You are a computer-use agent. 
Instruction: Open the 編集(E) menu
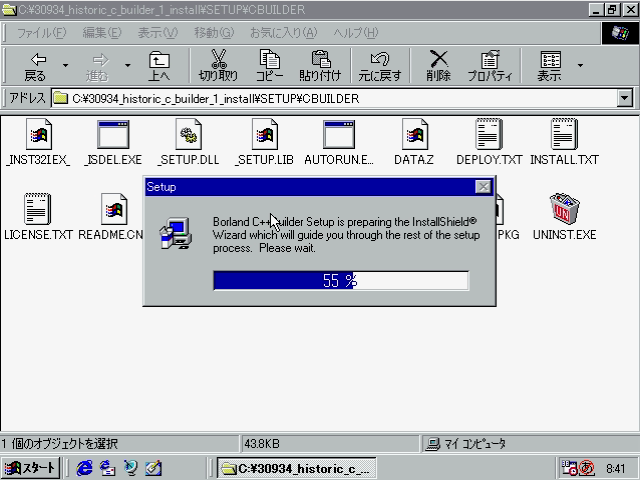coord(102,33)
